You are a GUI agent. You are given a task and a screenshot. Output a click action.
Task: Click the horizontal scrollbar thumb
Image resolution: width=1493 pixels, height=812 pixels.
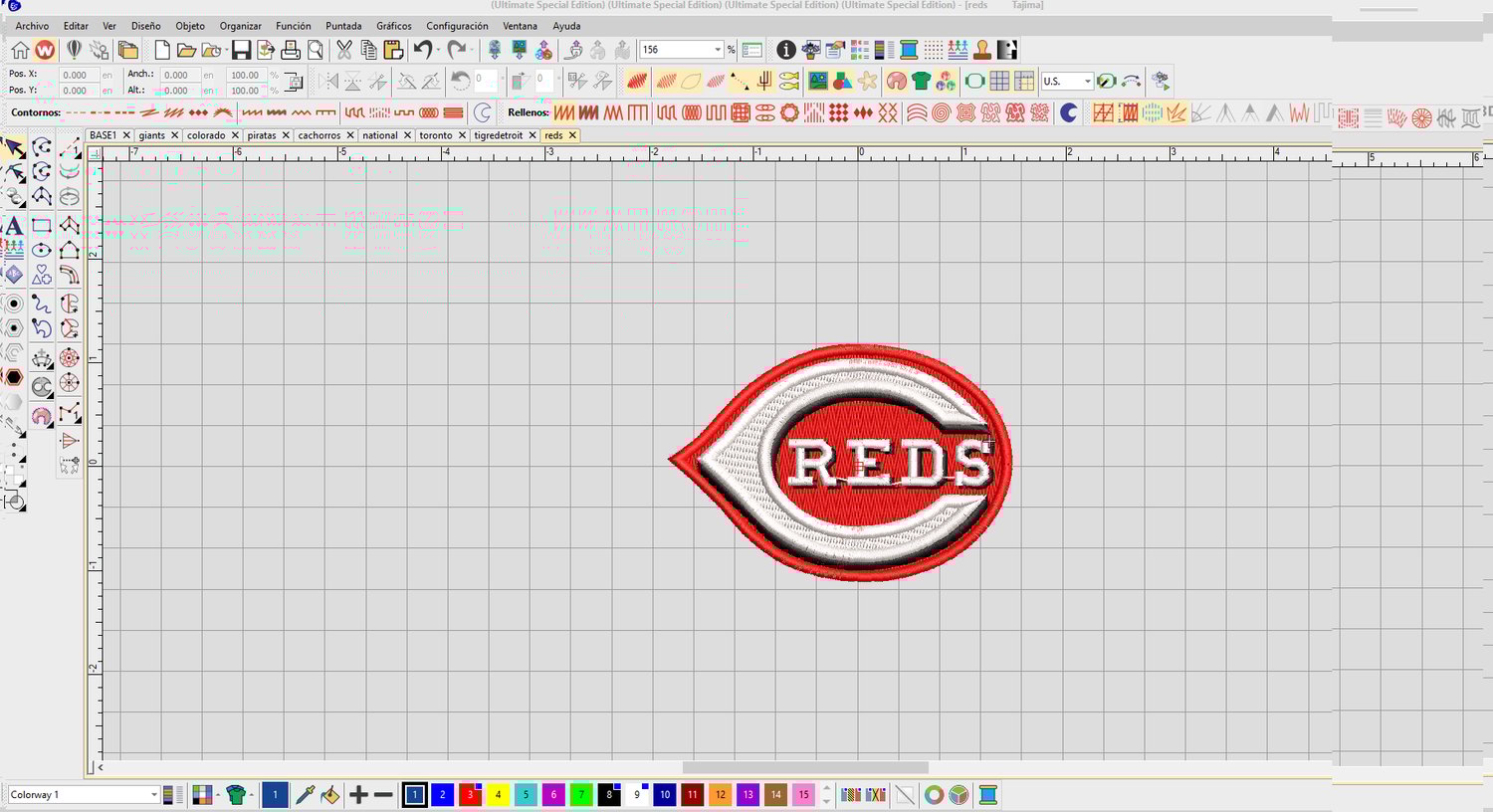coord(805,767)
